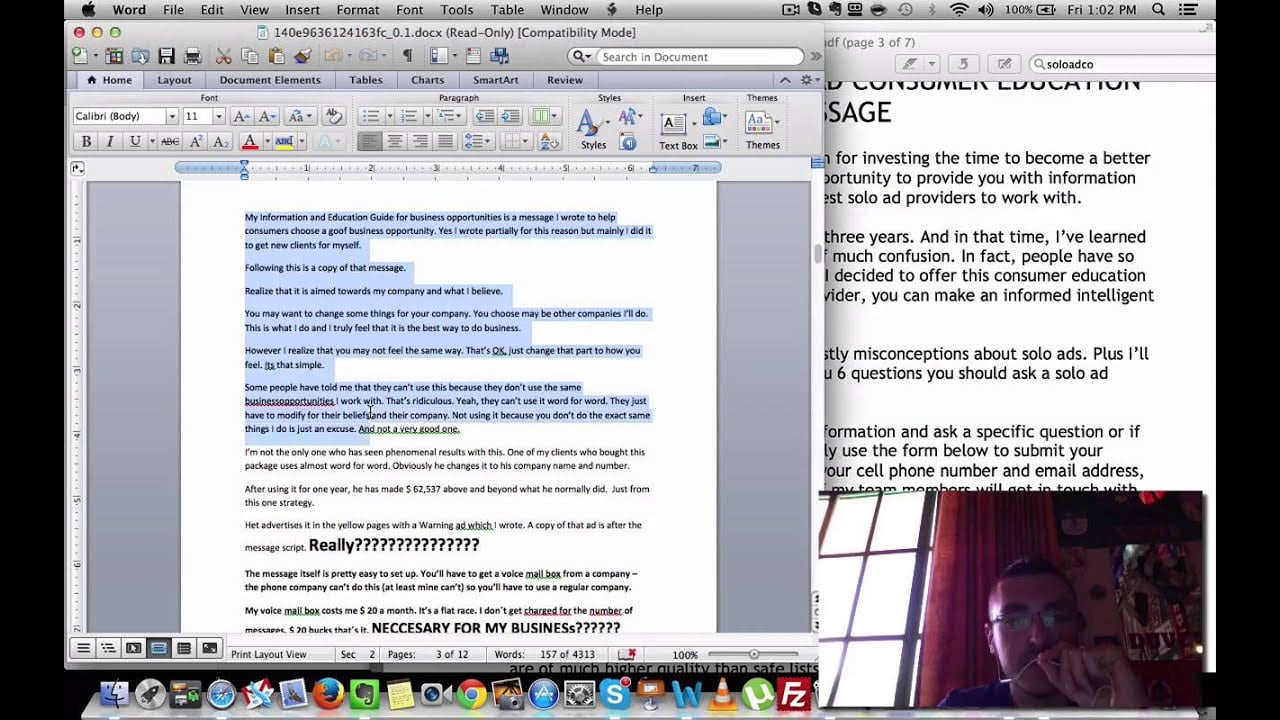Show paragraph marks with pilcrow icon
Image resolution: width=1280 pixels, height=720 pixels.
pyautogui.click(x=407, y=56)
